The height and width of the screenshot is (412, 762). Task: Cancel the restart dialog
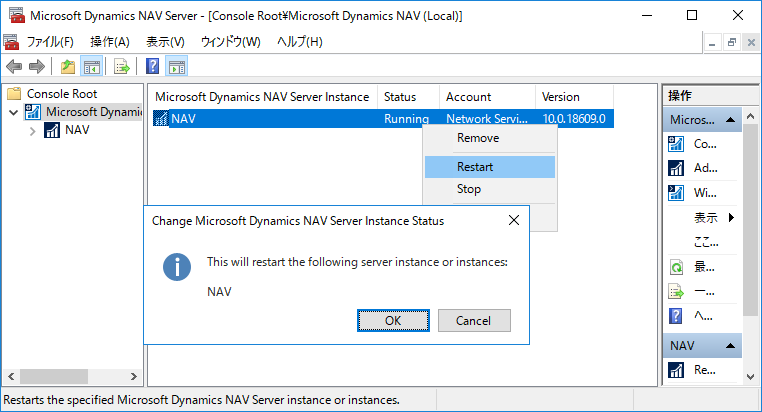[474, 321]
